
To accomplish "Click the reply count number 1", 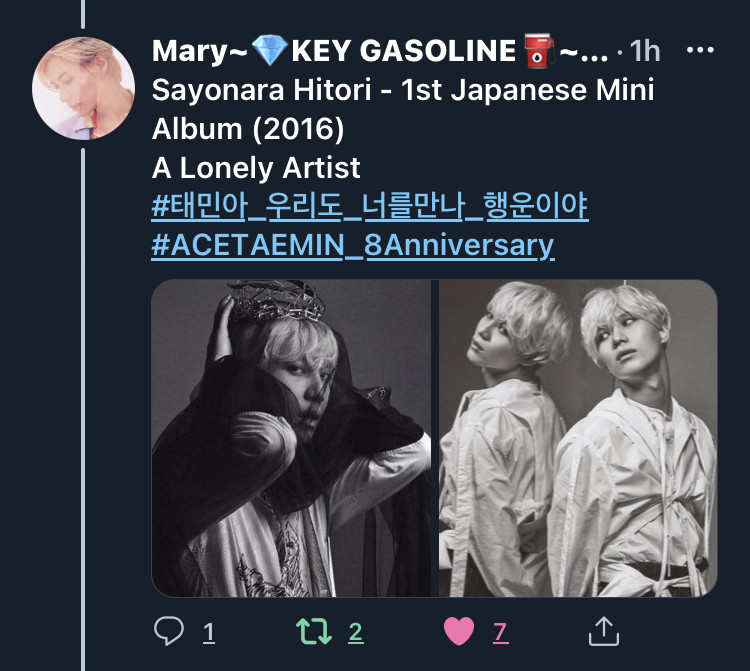I will (209, 632).
